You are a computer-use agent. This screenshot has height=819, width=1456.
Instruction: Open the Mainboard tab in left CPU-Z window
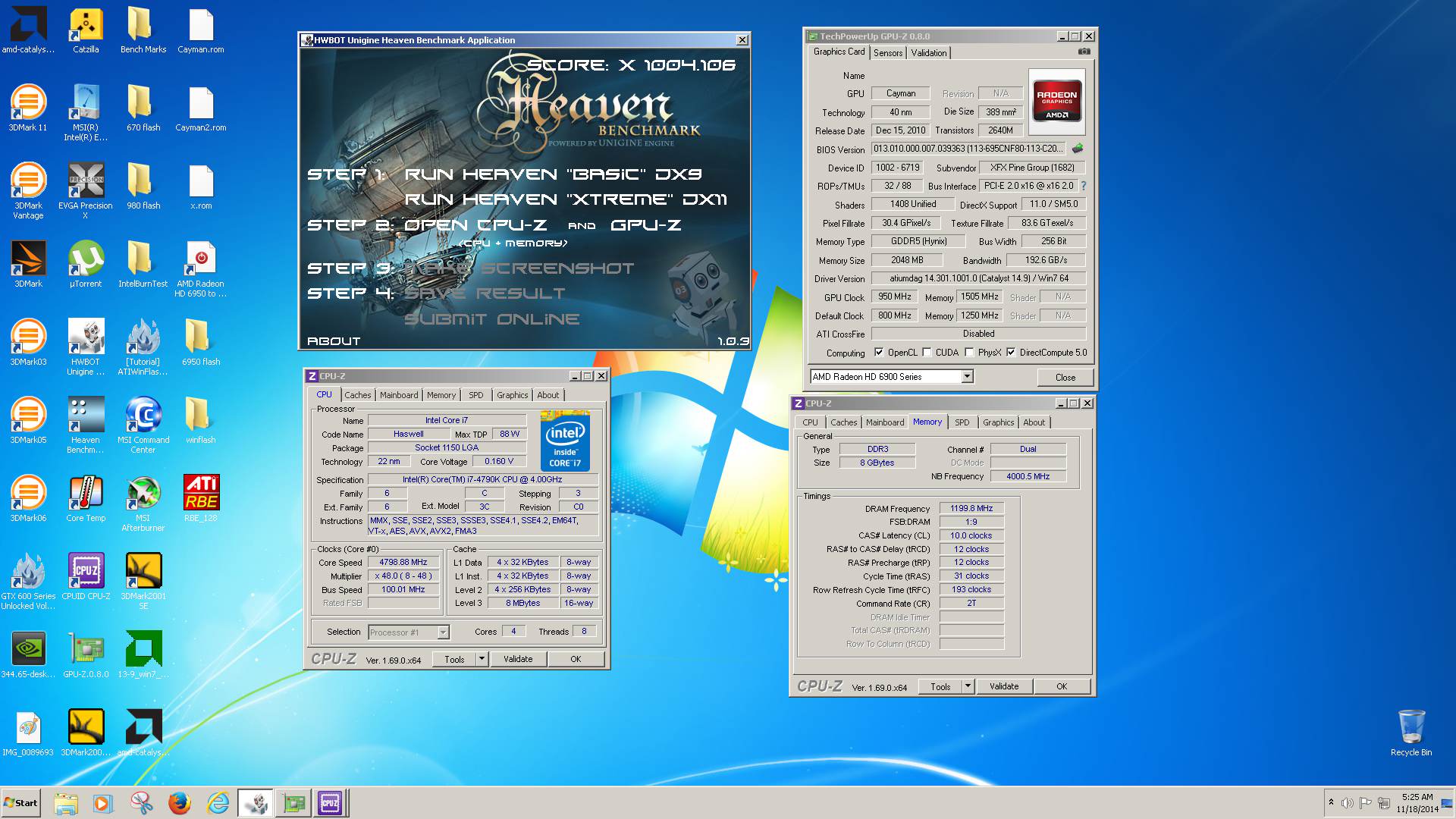tap(399, 395)
